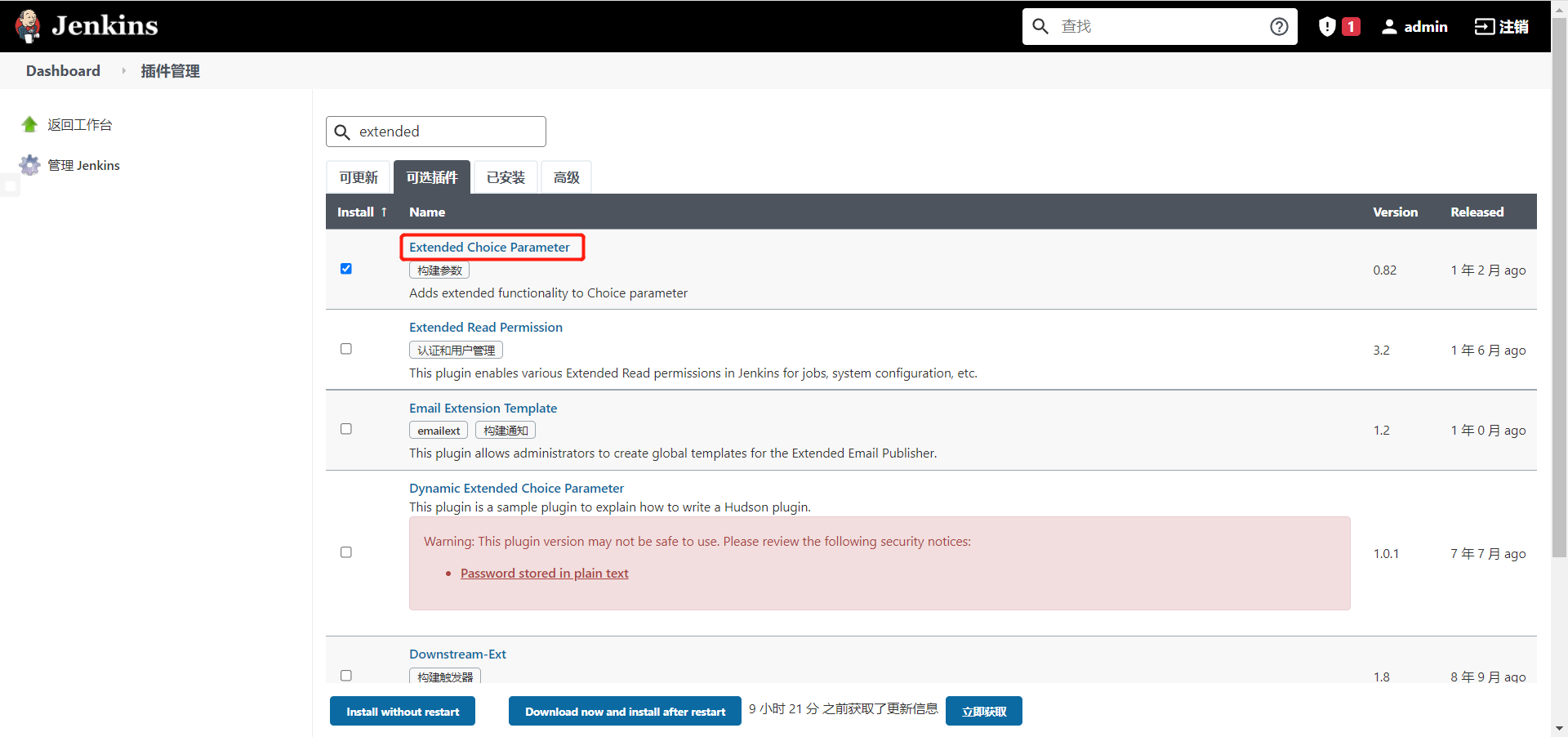The width and height of the screenshot is (1568, 737).
Task: Click the Jenkins butler logo icon
Action: (x=28, y=26)
